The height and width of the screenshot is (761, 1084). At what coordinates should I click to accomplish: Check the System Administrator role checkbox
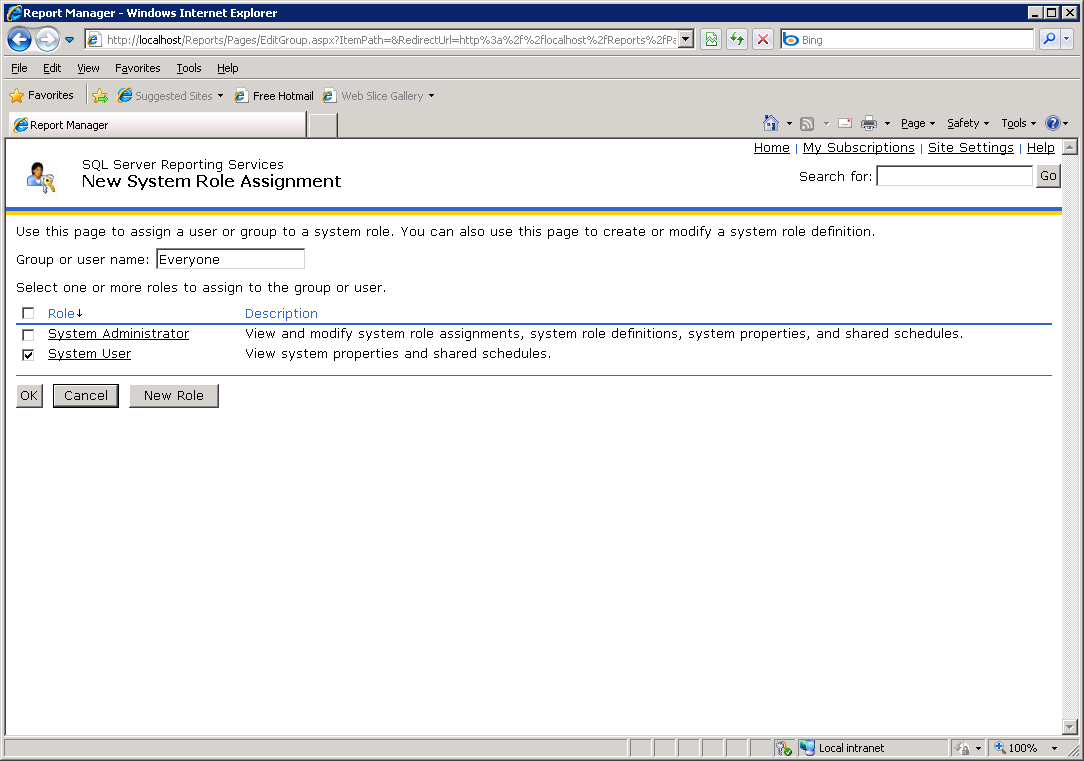27,334
